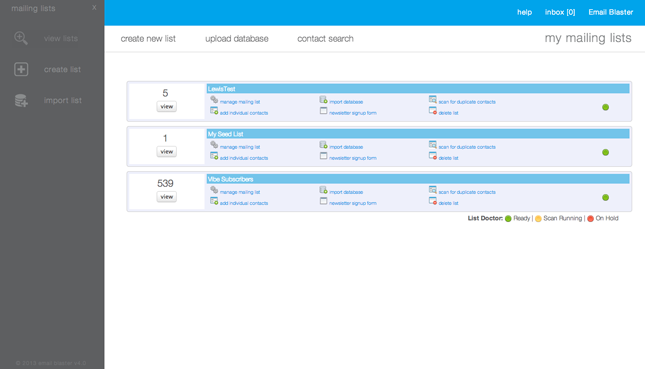Image resolution: width=645 pixels, height=369 pixels.
Task: Close the mailing lists sidebar panel
Action: (94, 7)
